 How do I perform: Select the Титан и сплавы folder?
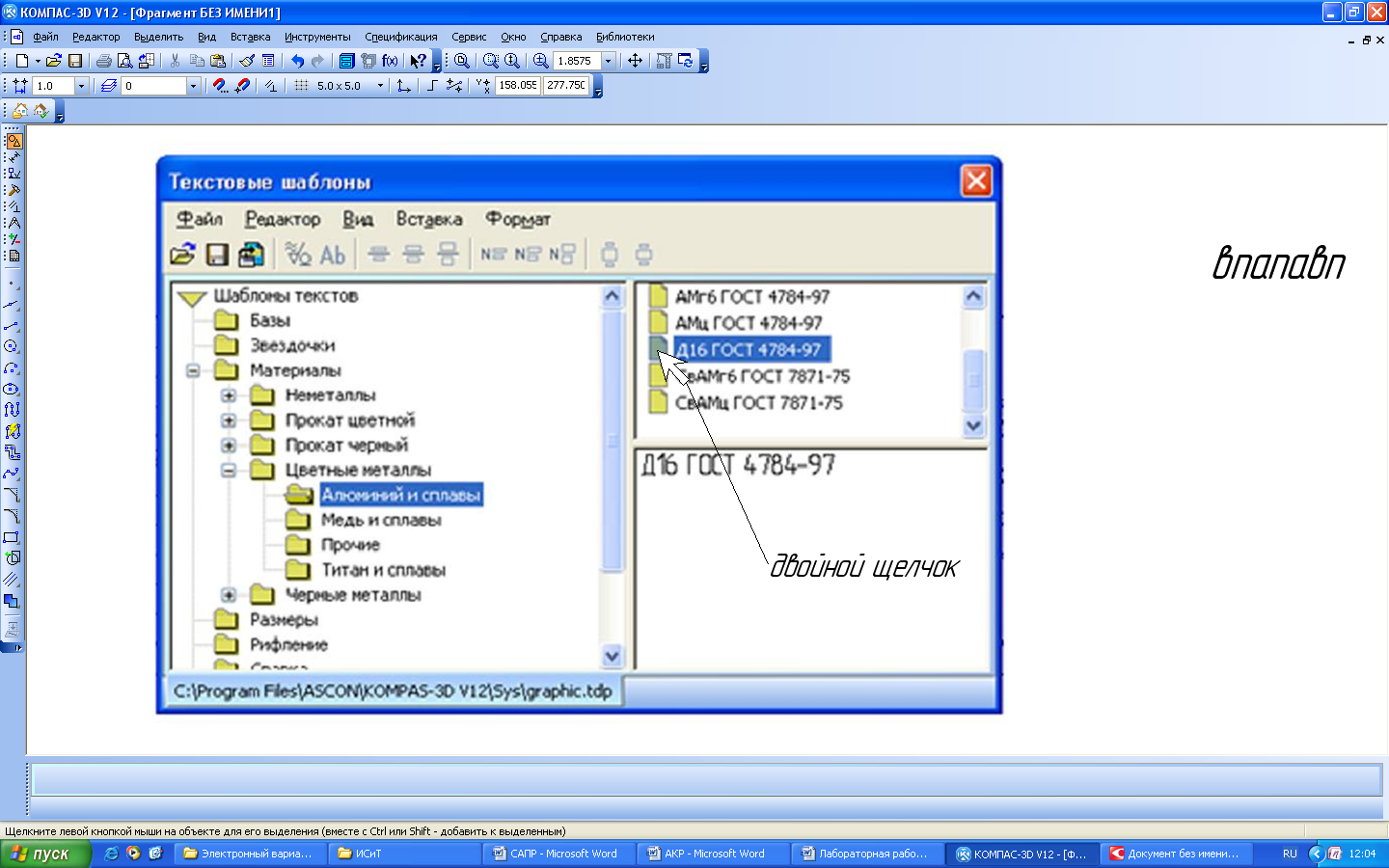[383, 570]
